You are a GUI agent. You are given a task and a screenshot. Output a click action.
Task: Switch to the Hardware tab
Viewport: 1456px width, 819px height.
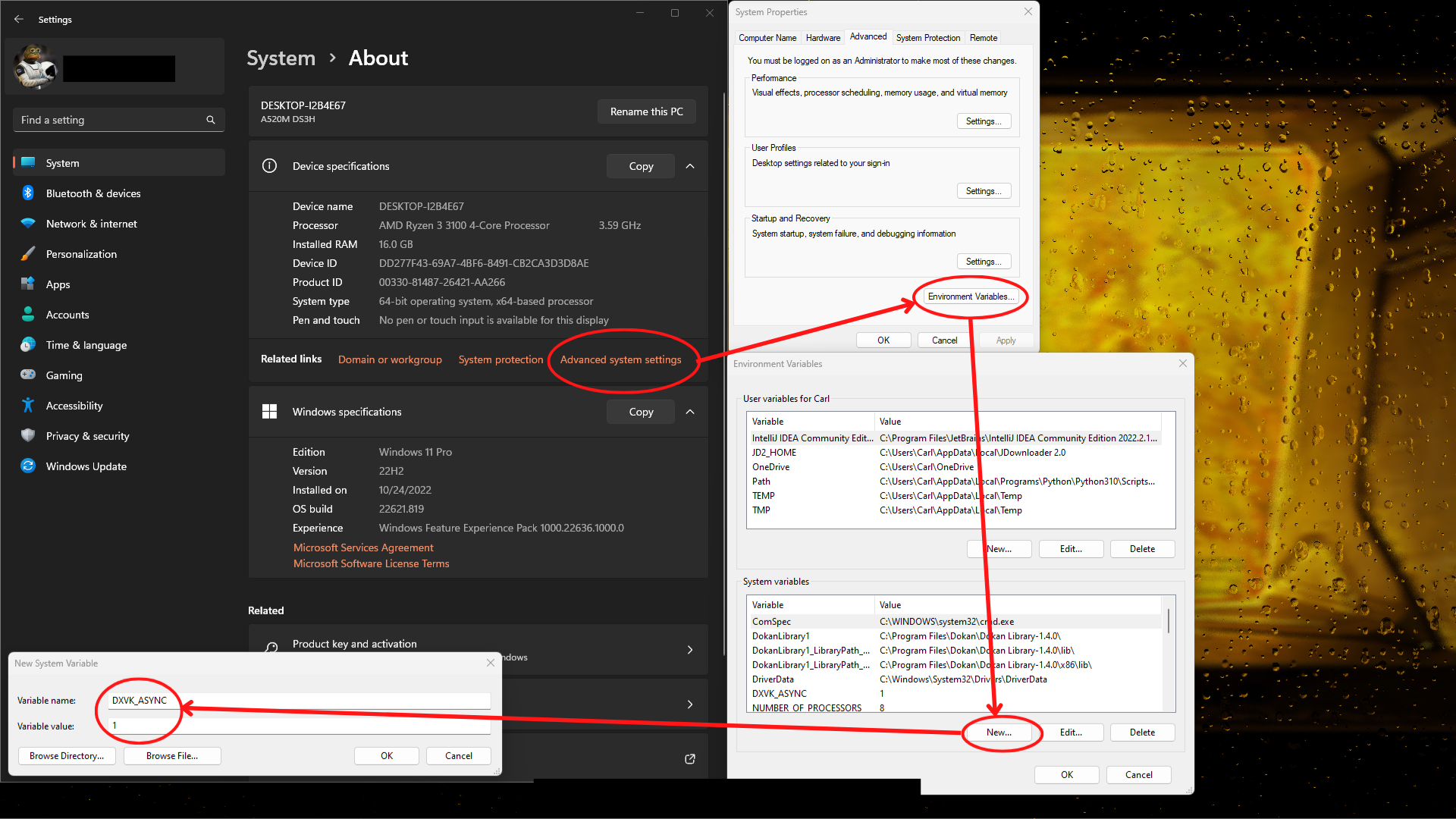pos(823,38)
